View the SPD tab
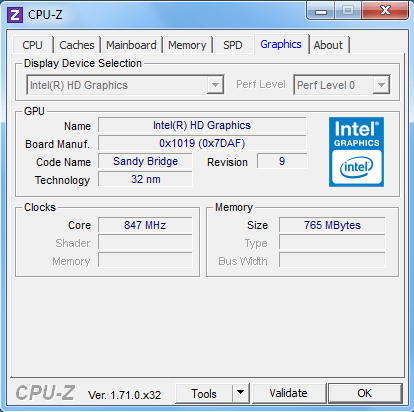The image size is (414, 412). click(233, 45)
